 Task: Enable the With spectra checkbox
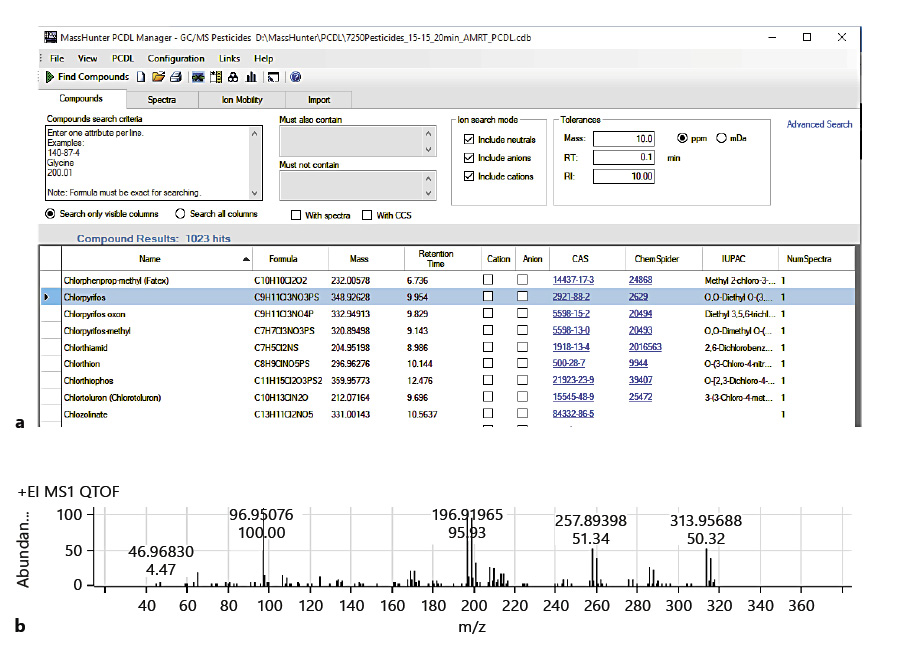click(296, 215)
